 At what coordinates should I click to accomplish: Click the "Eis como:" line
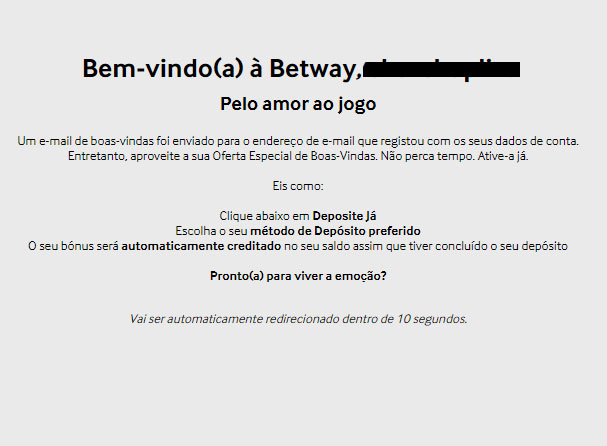[x=298, y=186]
